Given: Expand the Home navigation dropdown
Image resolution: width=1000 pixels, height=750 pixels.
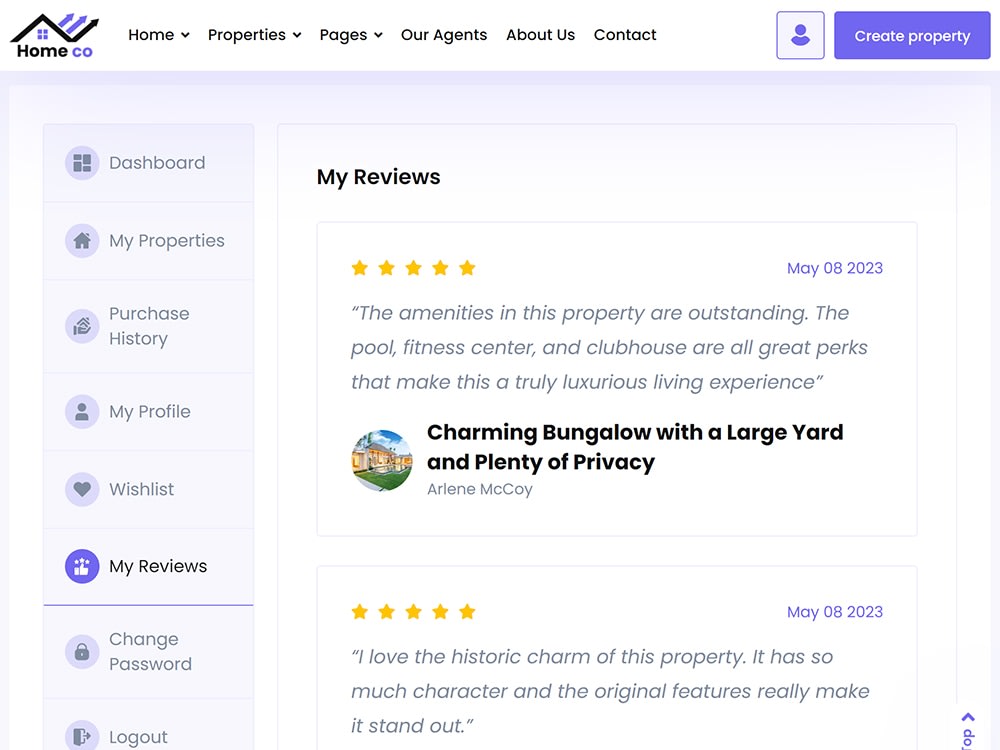Looking at the screenshot, I should coord(158,35).
